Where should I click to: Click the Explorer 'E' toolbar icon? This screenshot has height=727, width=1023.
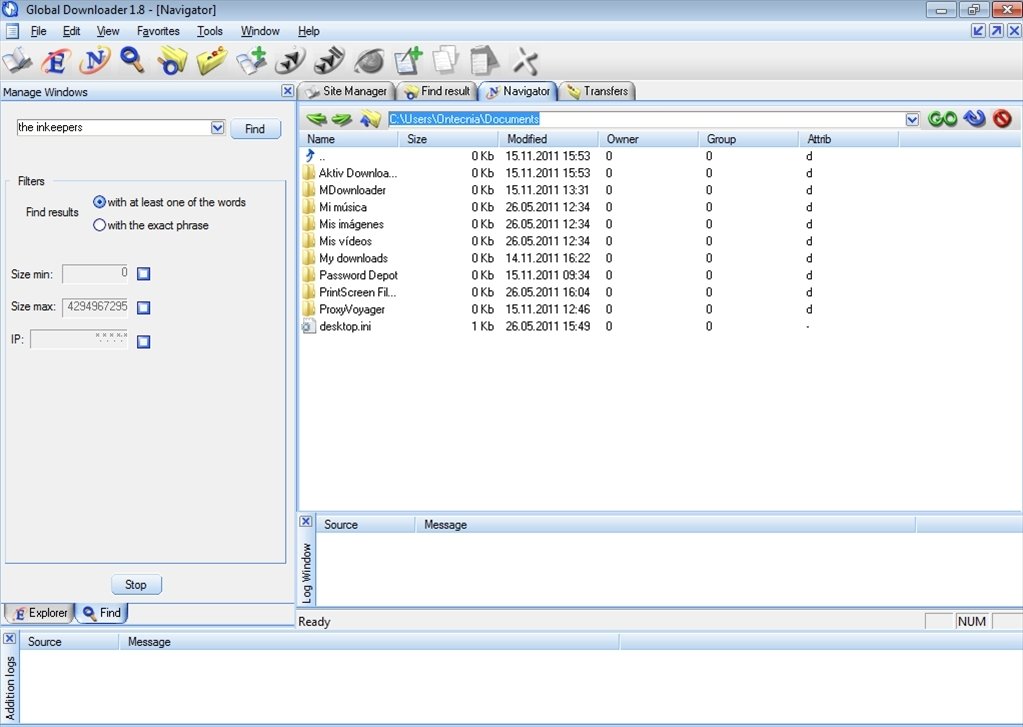[x=56, y=61]
